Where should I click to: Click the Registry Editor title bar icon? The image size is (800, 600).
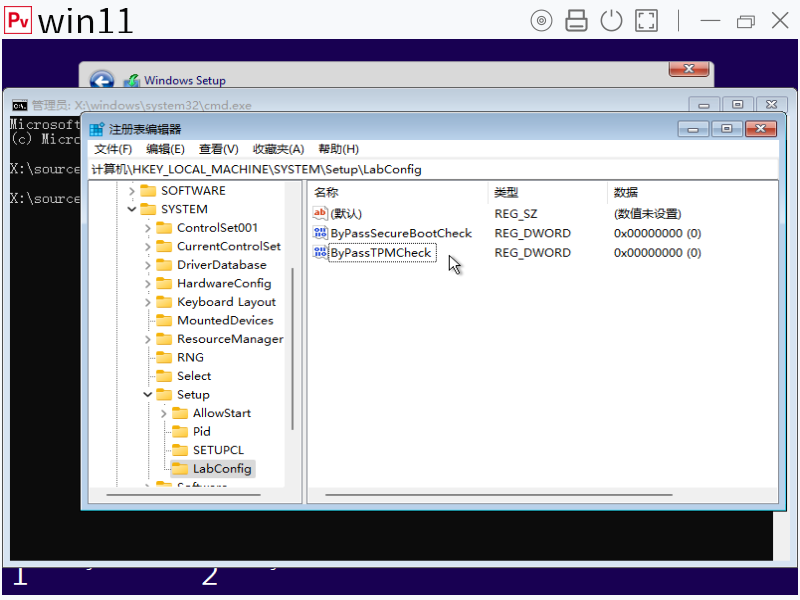pyautogui.click(x=97, y=129)
